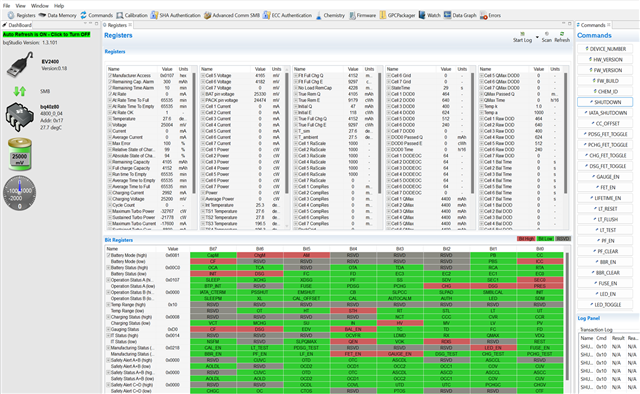
Task: Open the Firmware tool
Action: pos(362,16)
